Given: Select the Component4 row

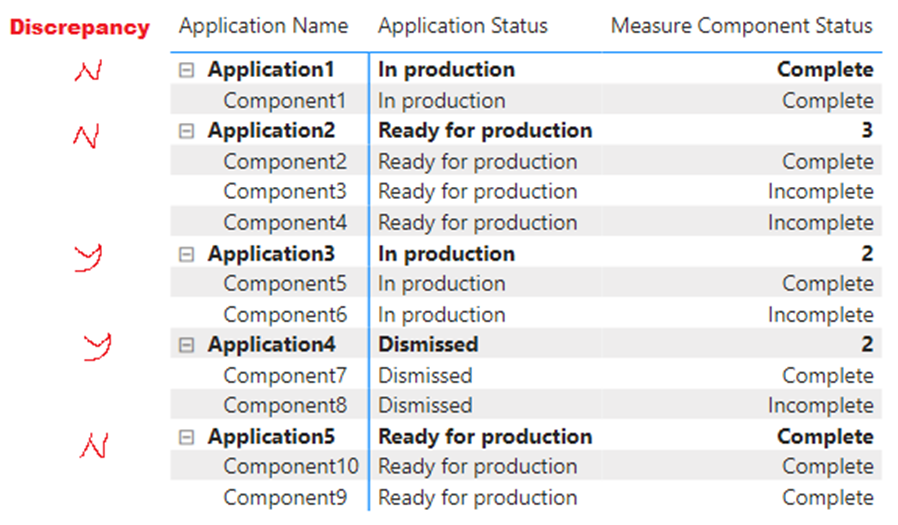Looking at the screenshot, I should pyautogui.click(x=526, y=222).
